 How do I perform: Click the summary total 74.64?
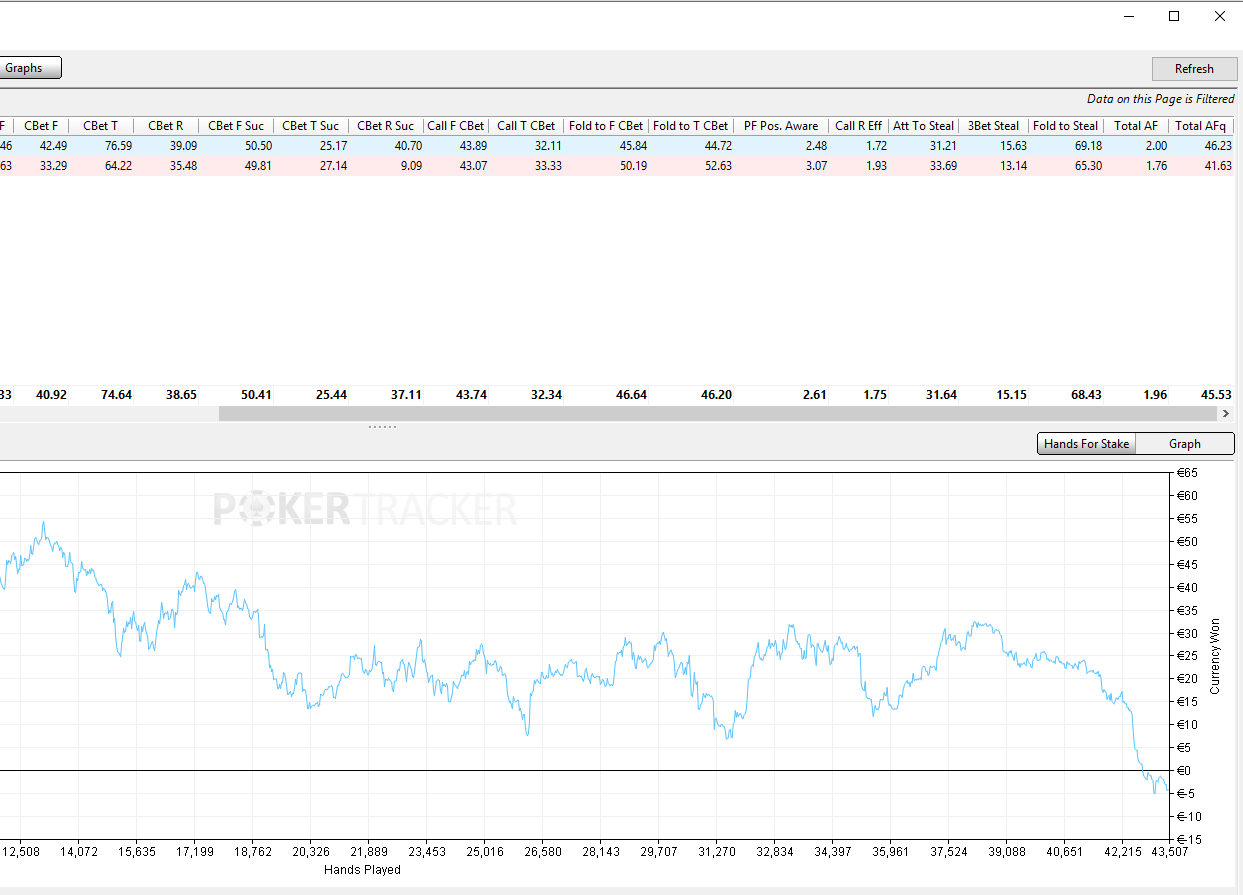click(x=116, y=395)
